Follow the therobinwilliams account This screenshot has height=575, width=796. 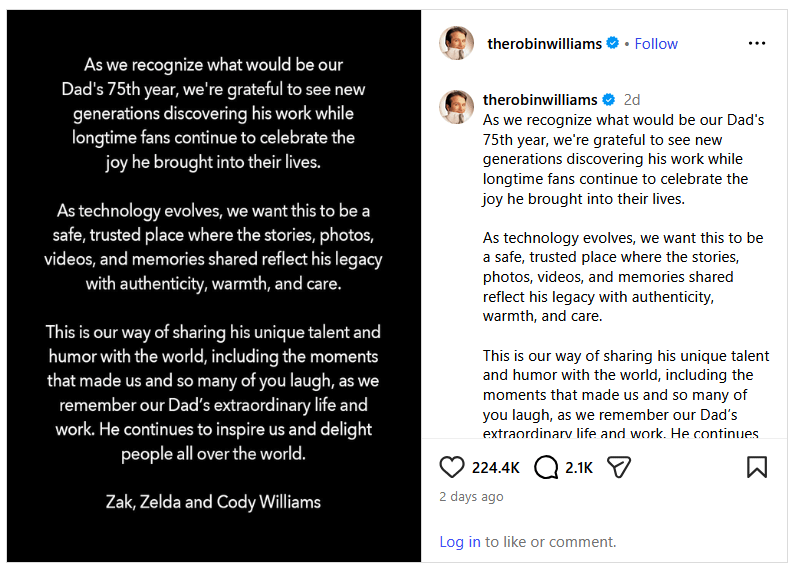[x=656, y=44]
